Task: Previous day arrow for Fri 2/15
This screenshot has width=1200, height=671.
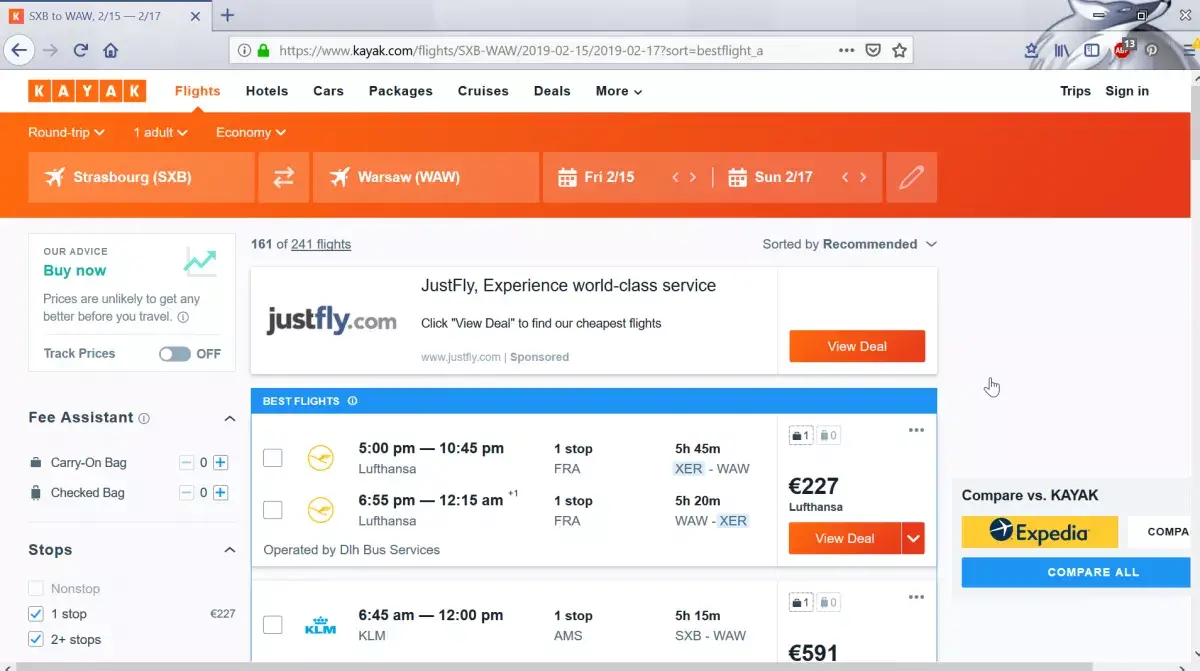Action: pos(675,177)
